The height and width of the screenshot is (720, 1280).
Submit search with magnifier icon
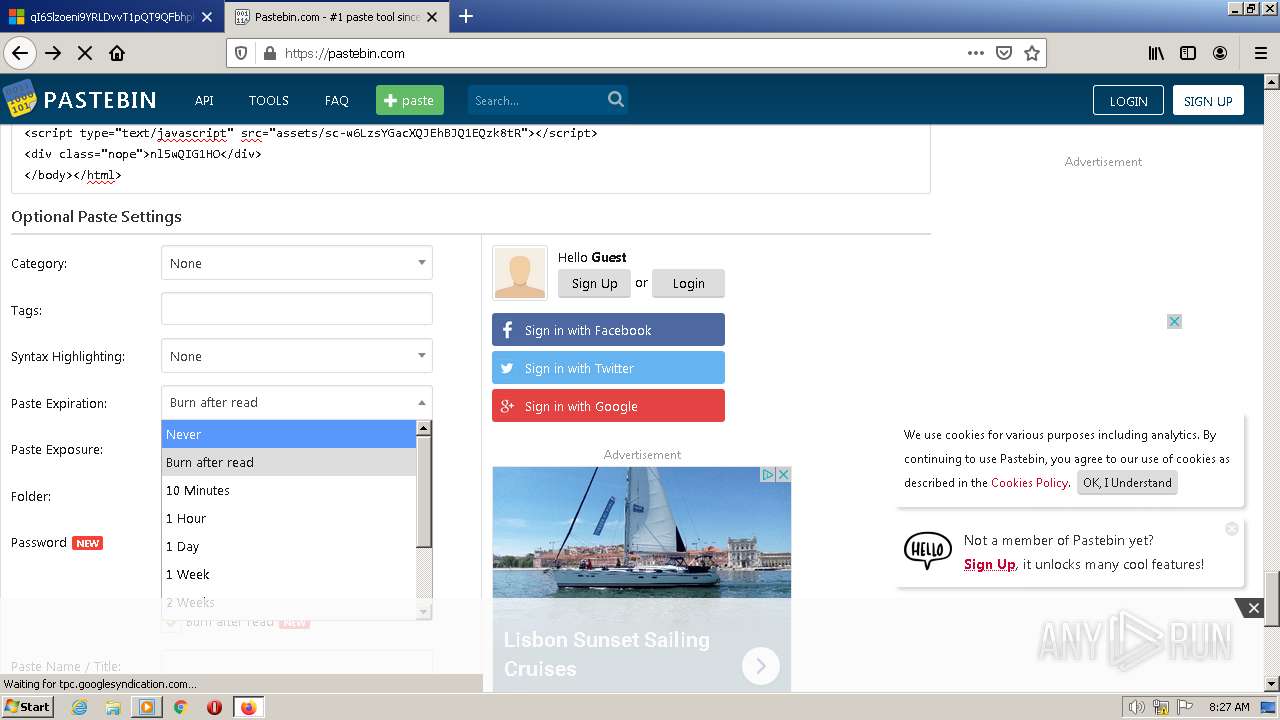click(616, 99)
